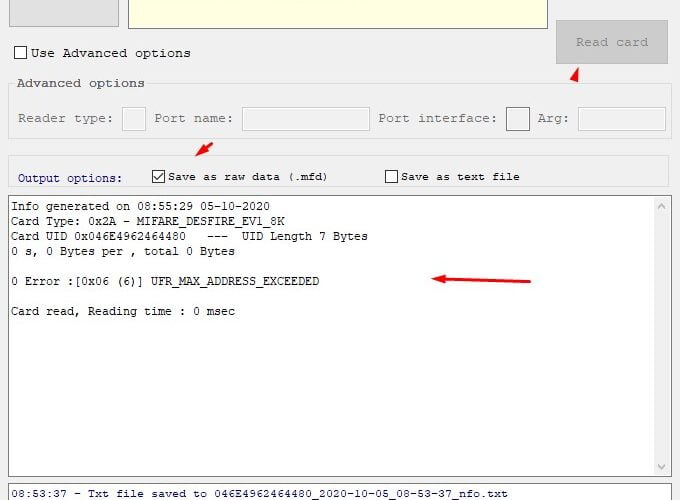Viewport: 680px width, 500px height.
Task: Click the 'Card read, Reading time' line
Action: [123, 311]
